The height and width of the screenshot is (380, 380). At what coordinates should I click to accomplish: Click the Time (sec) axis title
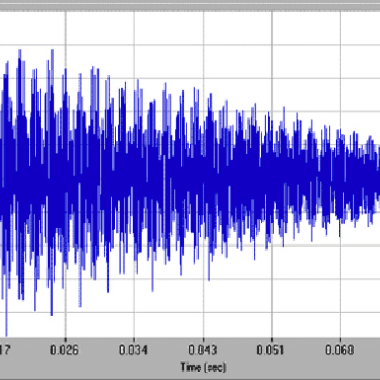pos(203,367)
